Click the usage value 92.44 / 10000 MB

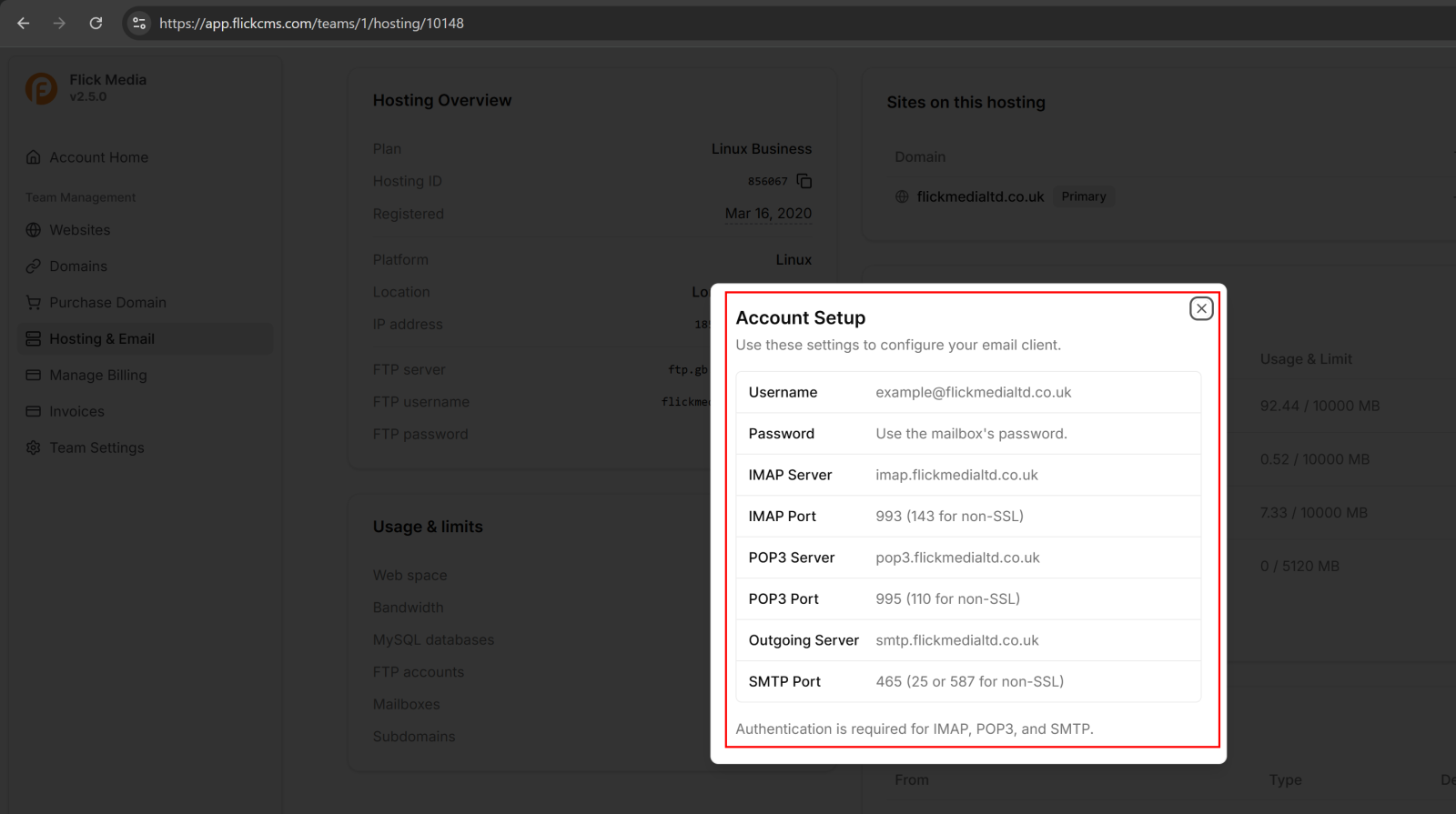(1319, 406)
